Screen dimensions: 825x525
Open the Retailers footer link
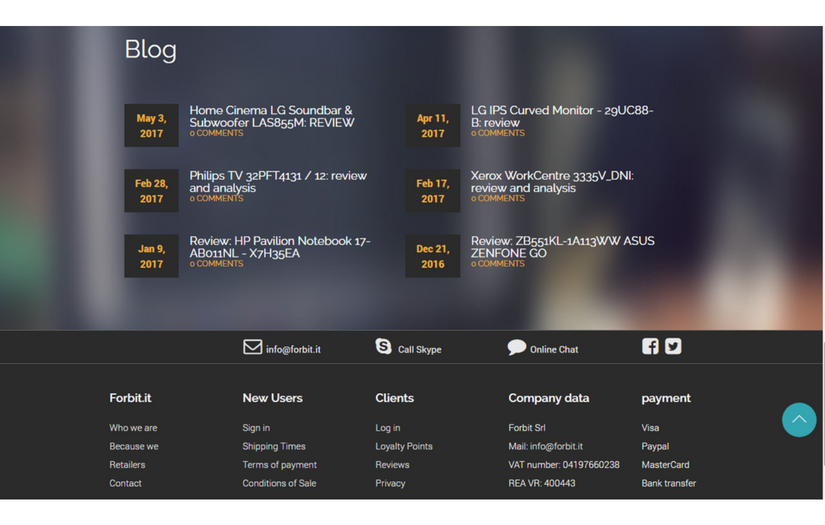coord(127,465)
